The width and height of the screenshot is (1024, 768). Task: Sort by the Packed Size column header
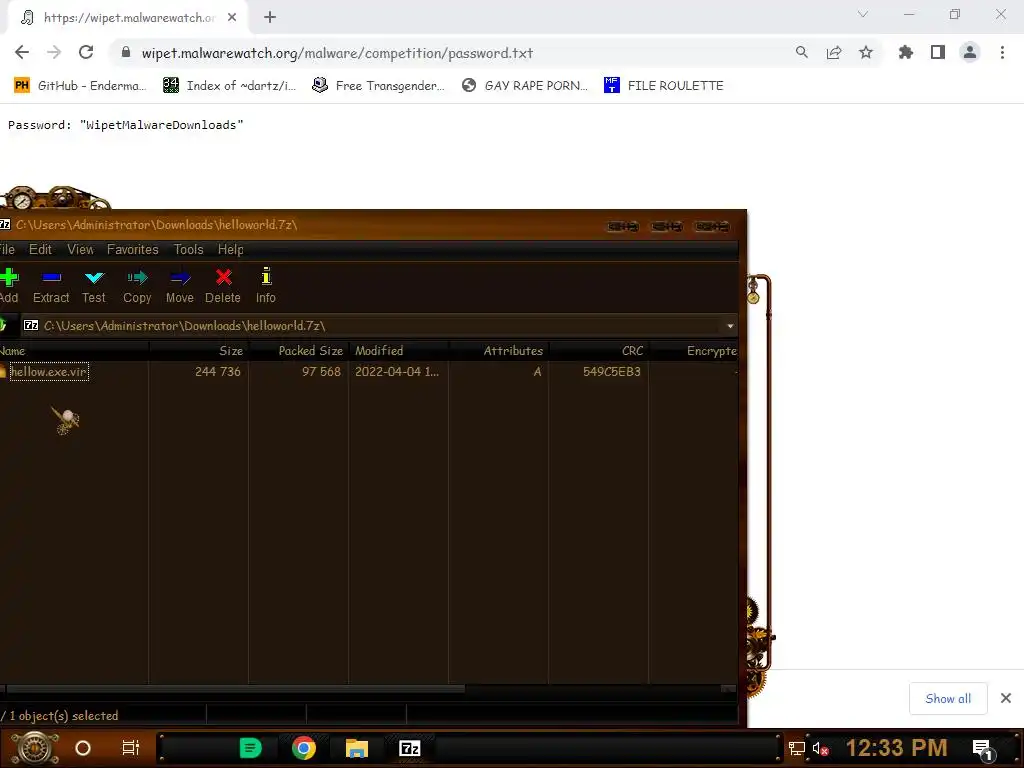(298, 351)
